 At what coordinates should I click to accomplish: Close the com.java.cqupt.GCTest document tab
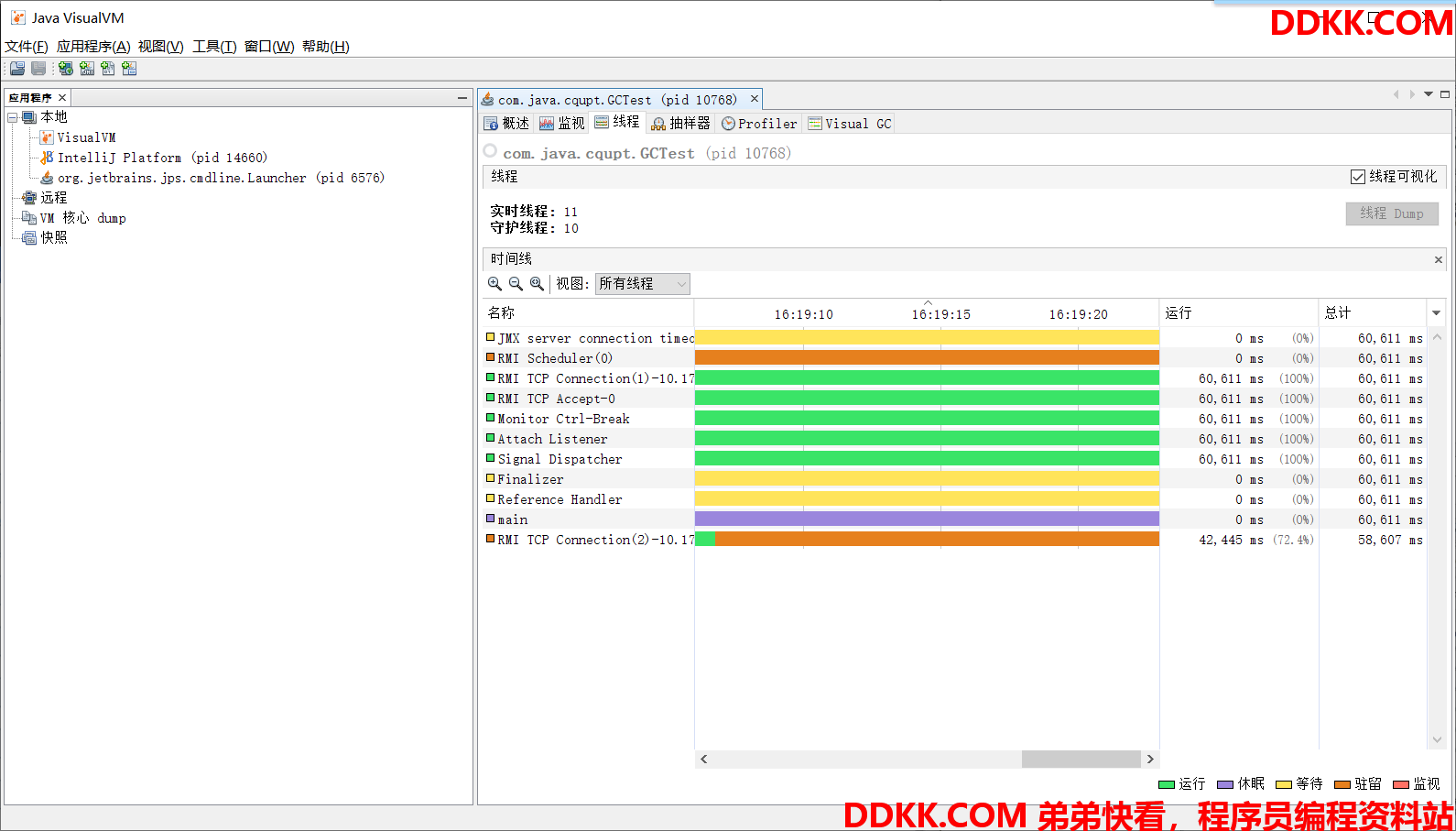[755, 99]
